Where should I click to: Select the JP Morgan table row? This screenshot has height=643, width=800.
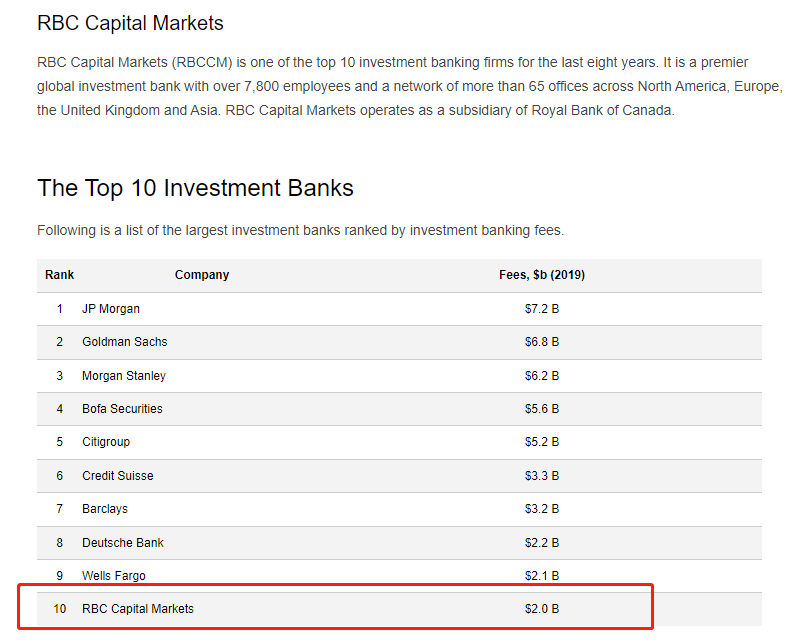399,309
